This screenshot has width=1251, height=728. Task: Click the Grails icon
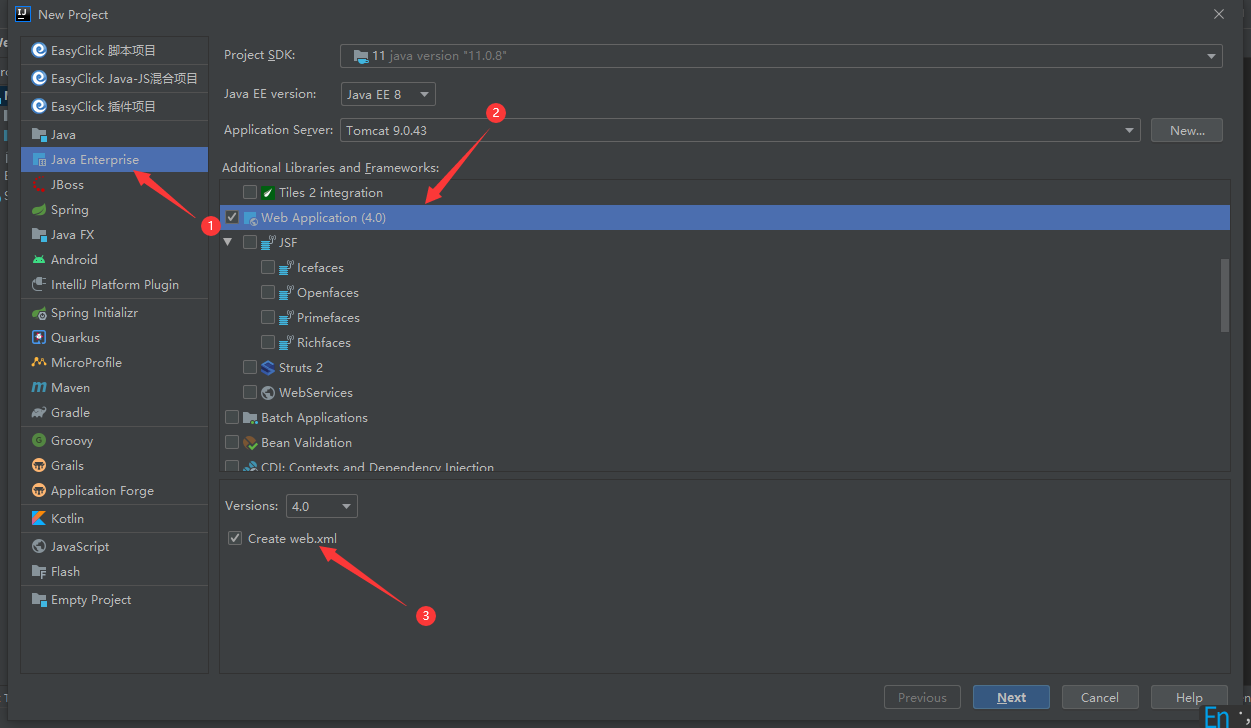[x=39, y=466]
